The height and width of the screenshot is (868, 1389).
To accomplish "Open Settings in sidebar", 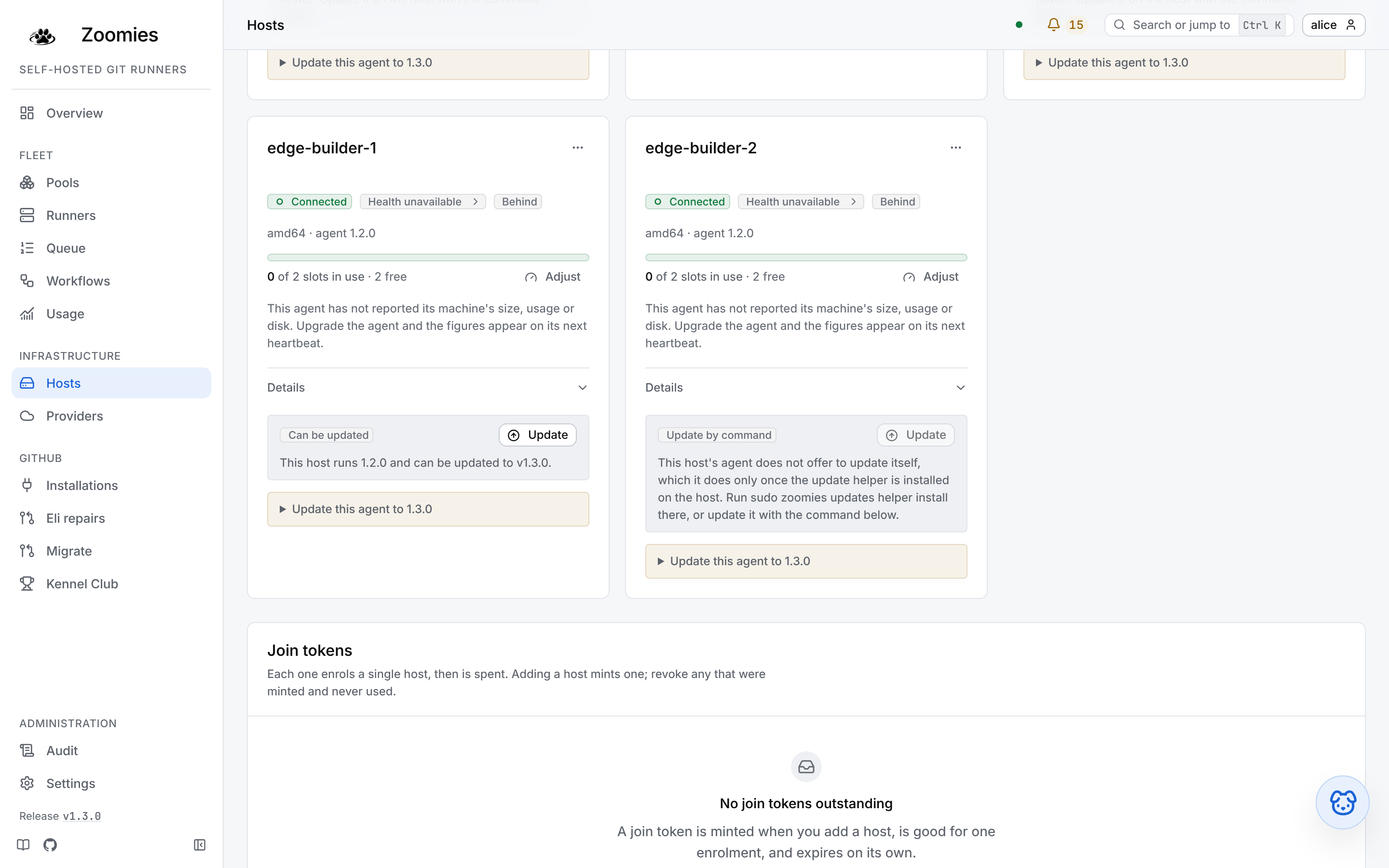I will [x=111, y=783].
